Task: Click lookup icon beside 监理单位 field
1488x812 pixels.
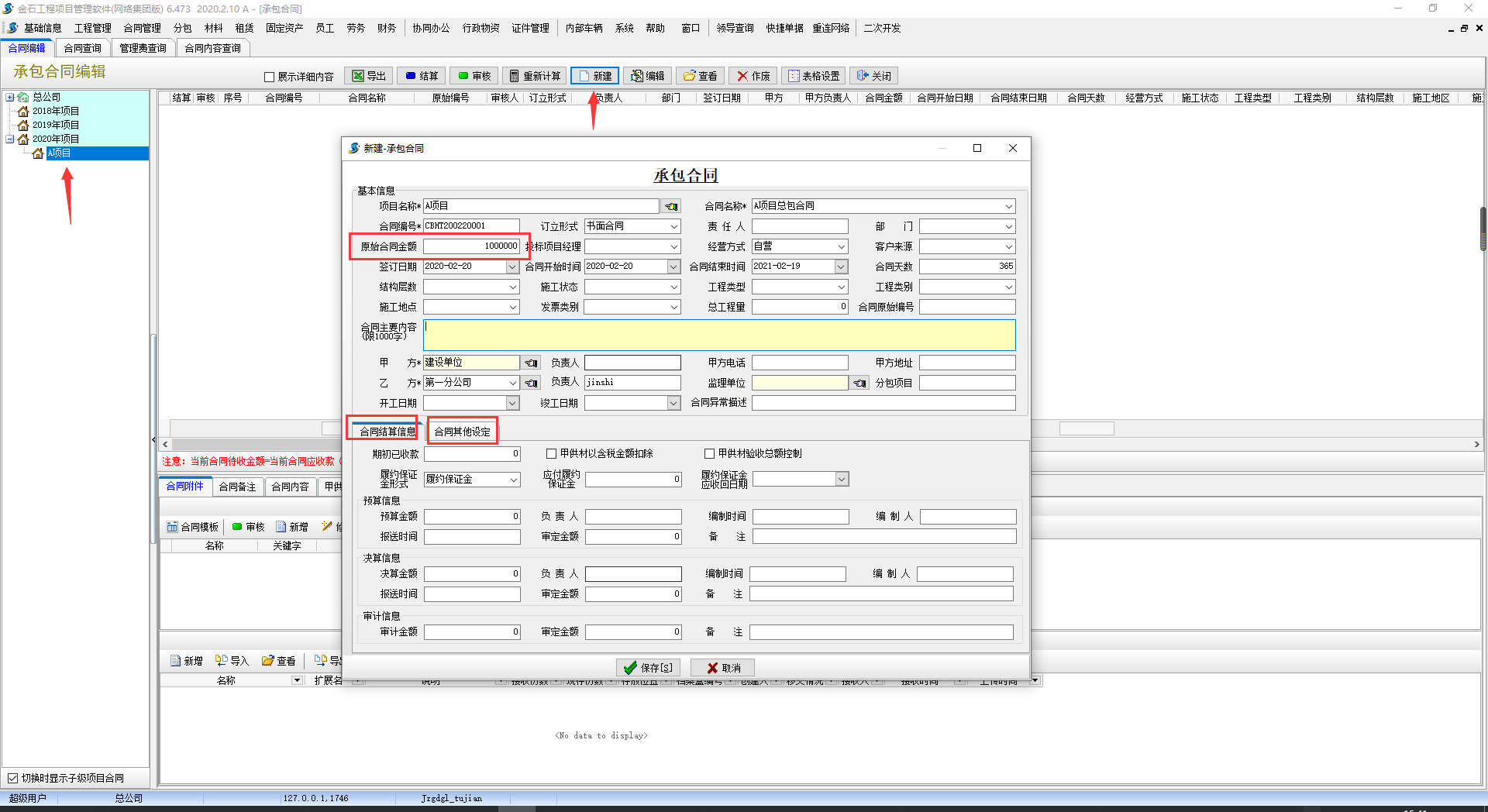Action: 859,383
